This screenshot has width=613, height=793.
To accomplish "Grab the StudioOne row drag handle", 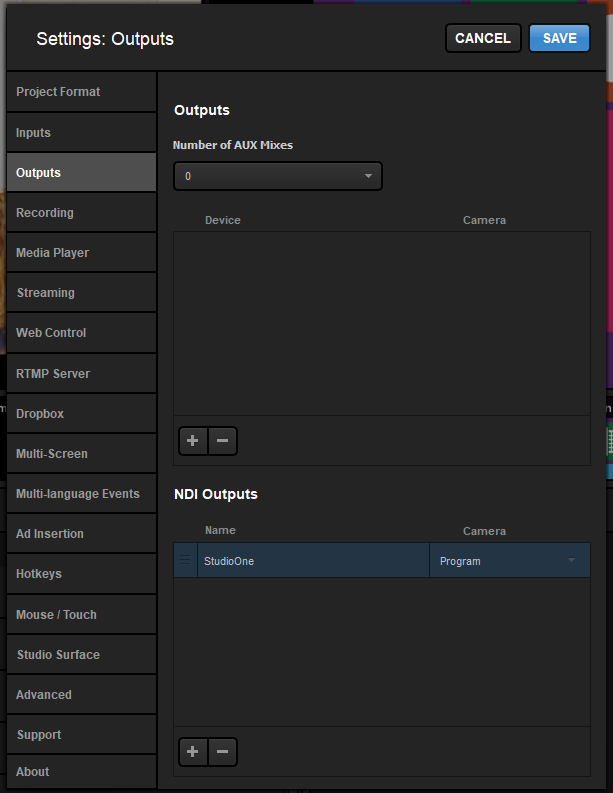I will pos(185,561).
